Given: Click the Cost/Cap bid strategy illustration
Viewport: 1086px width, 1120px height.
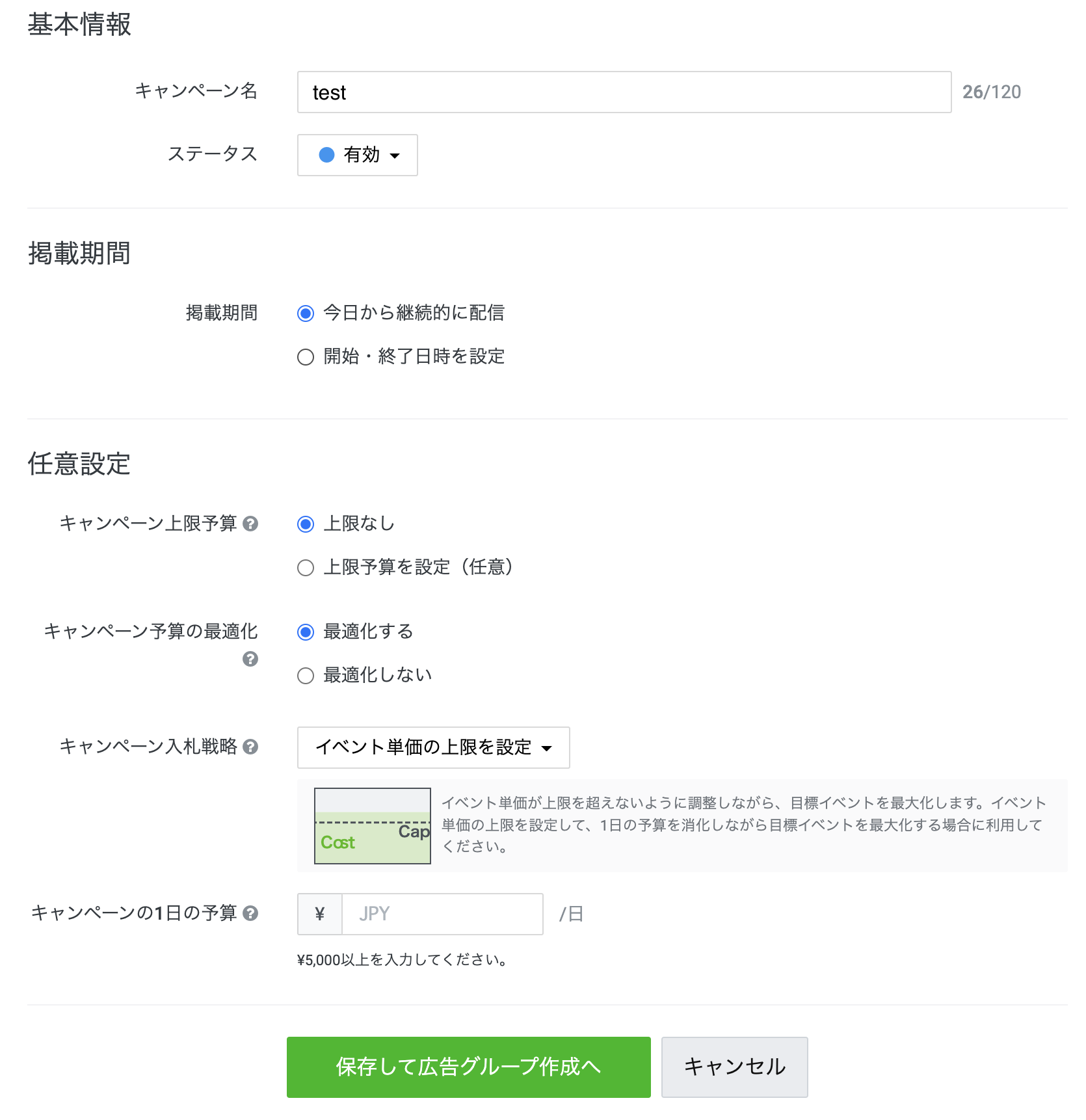Looking at the screenshot, I should 372,826.
